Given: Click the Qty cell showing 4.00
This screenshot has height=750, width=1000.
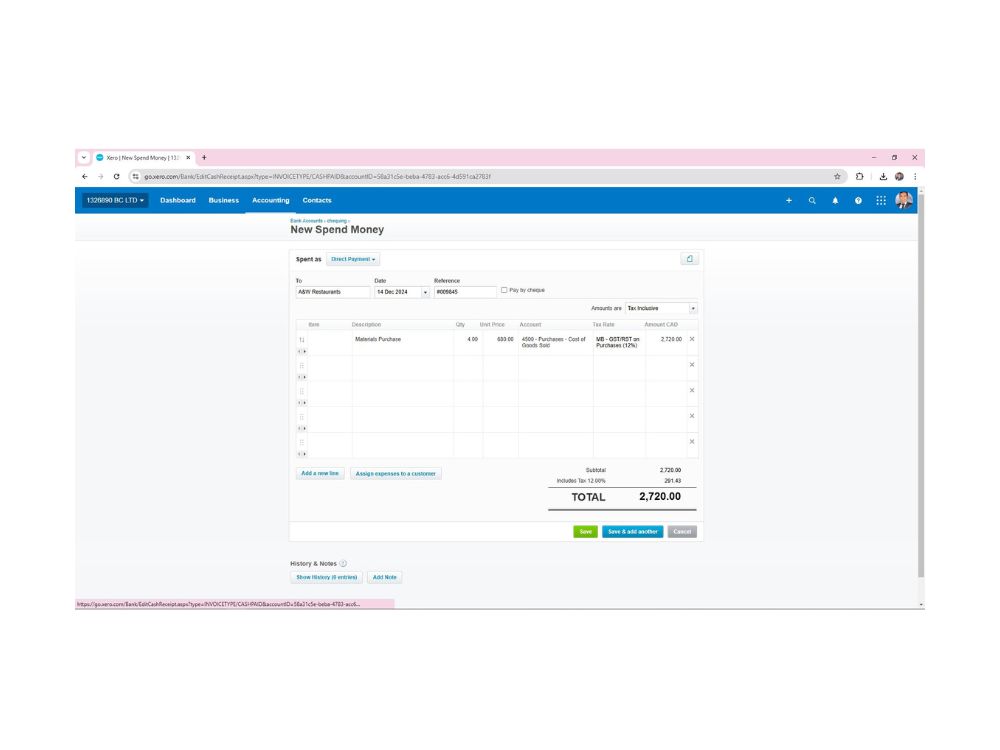Looking at the screenshot, I should click(468, 342).
